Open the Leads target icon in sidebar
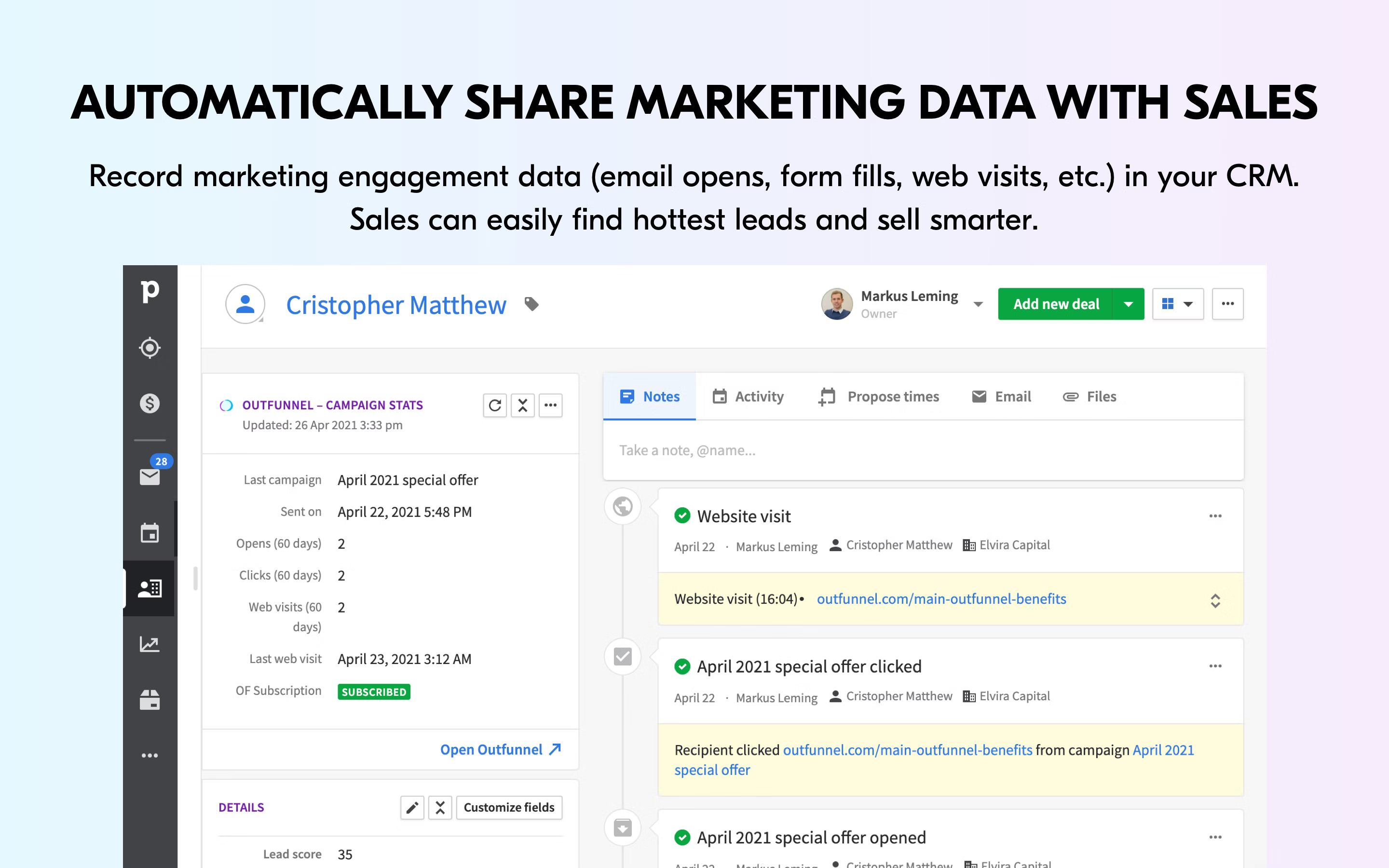Screen dimensions: 1389x868 [149, 347]
